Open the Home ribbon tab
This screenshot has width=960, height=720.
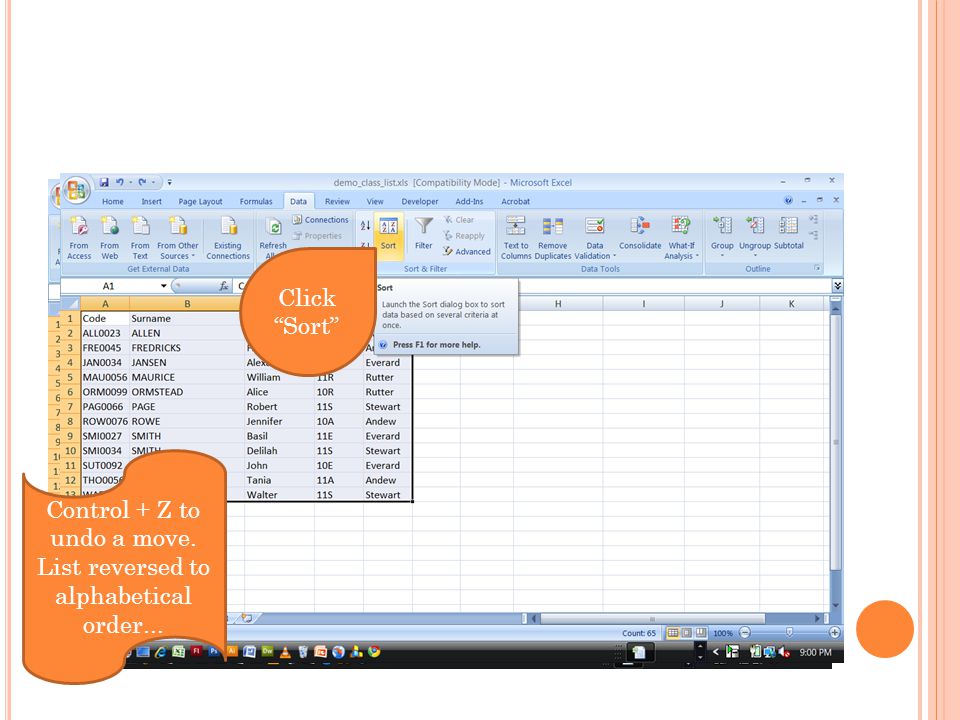[113, 201]
